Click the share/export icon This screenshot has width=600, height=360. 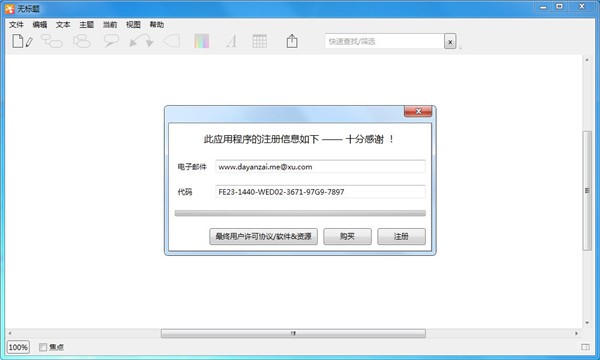click(x=292, y=41)
